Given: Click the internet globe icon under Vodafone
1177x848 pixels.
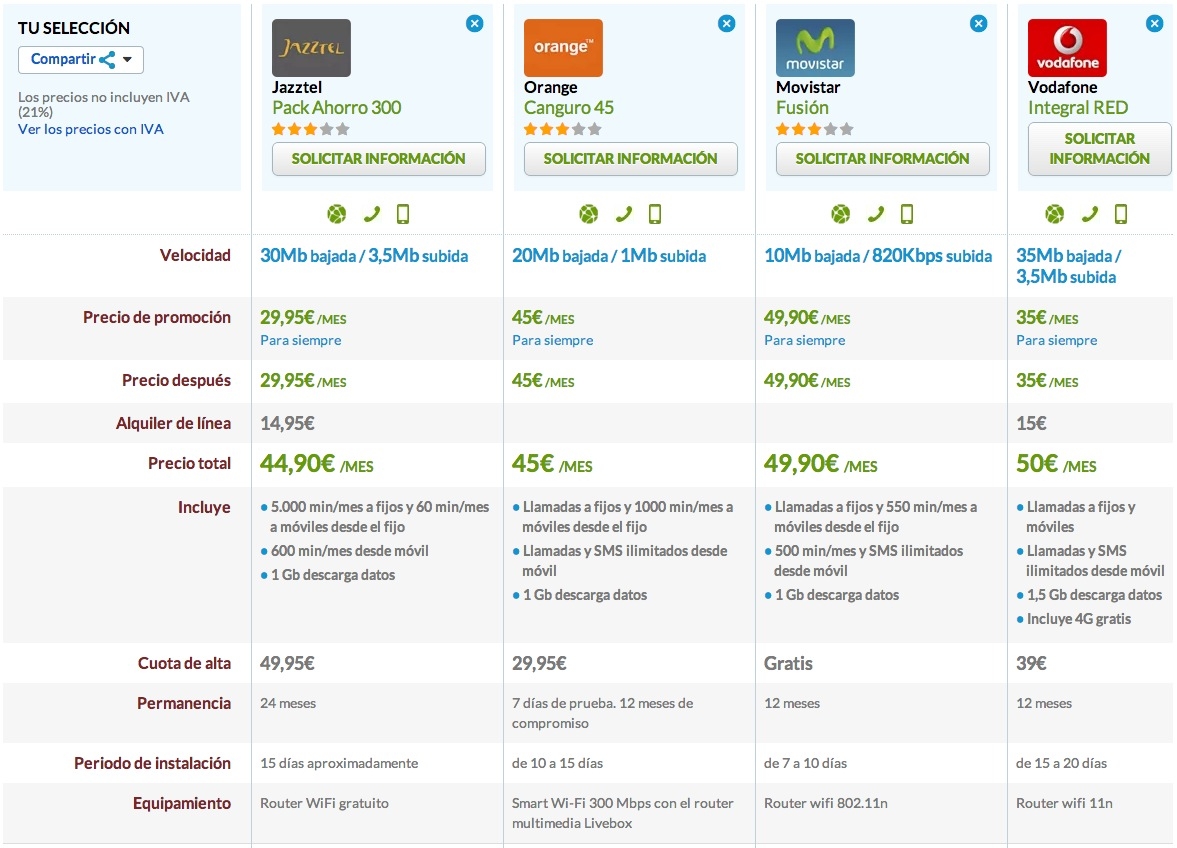Looking at the screenshot, I should pos(1055,215).
